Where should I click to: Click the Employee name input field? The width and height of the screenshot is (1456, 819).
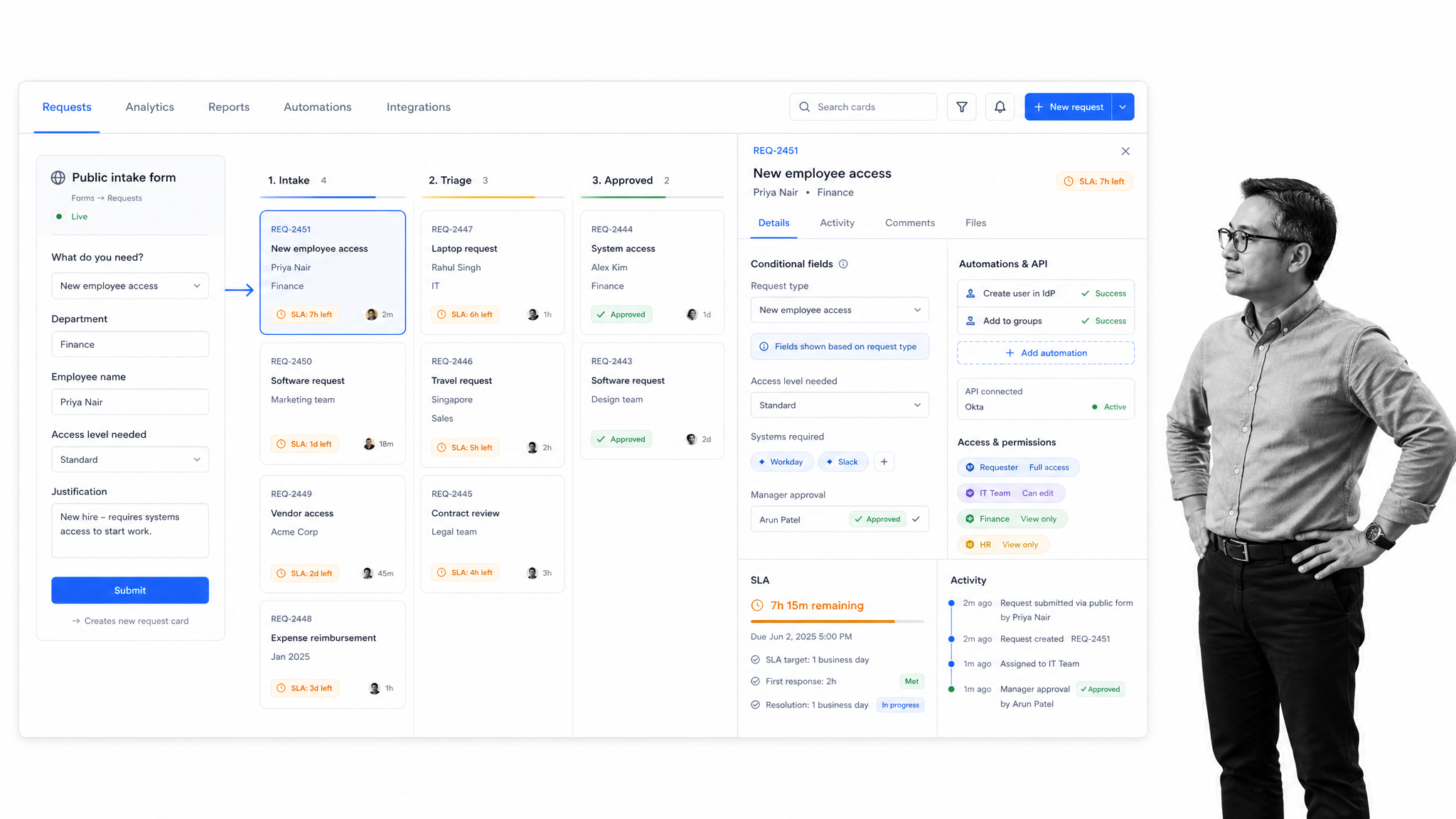pyautogui.click(x=130, y=402)
